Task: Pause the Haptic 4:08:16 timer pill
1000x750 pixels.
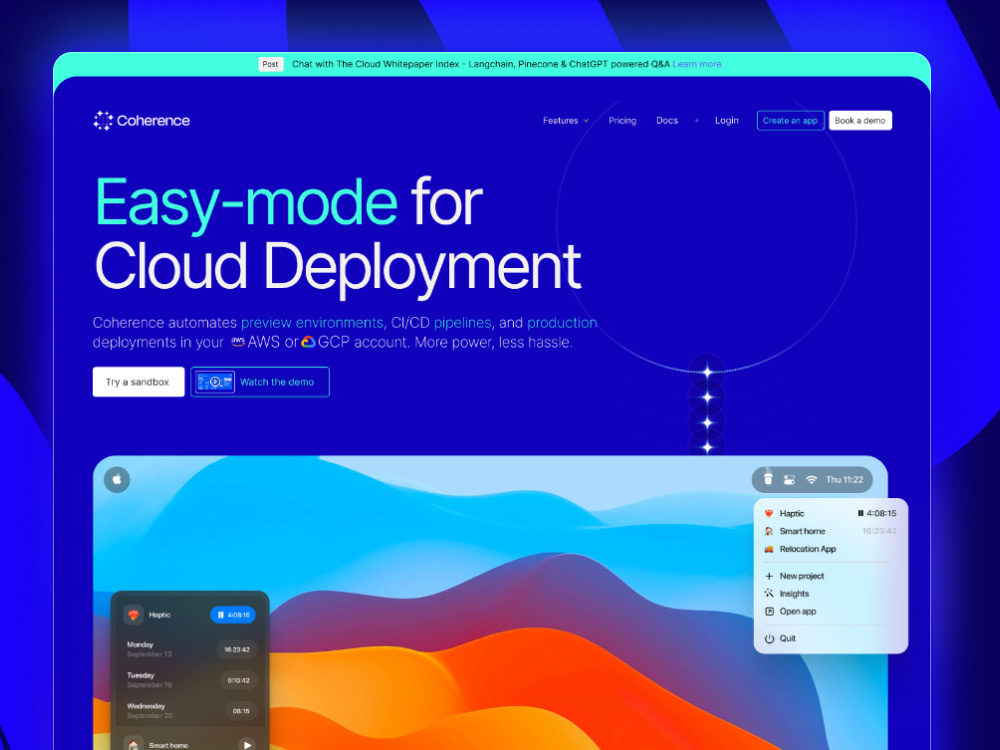Action: point(233,615)
